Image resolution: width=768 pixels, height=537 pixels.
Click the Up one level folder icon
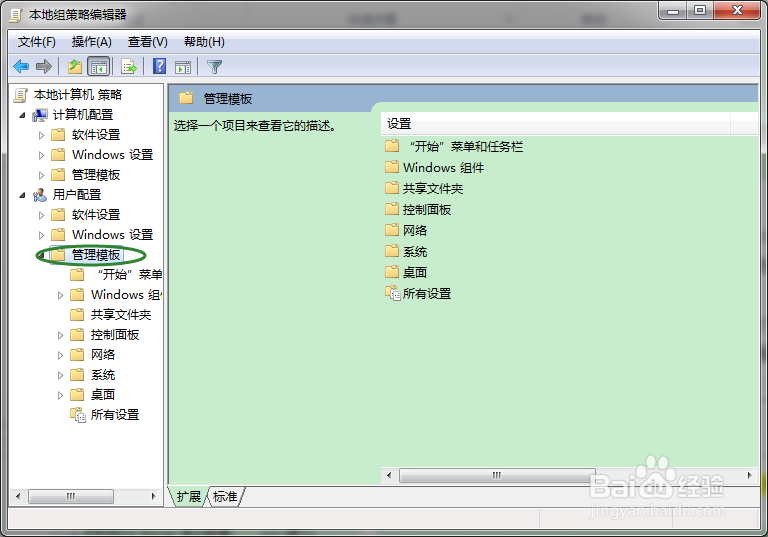75,66
